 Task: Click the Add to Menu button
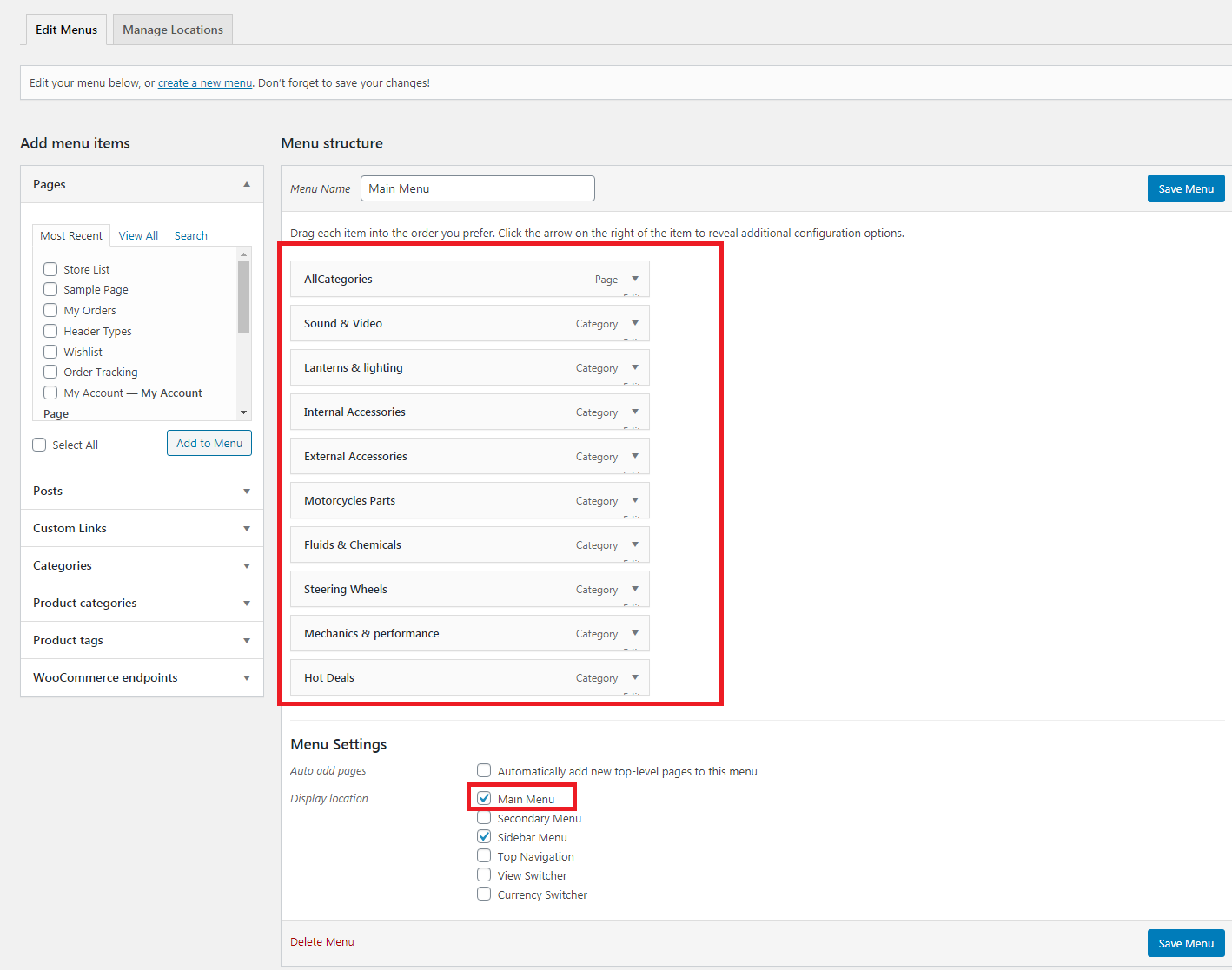[209, 443]
